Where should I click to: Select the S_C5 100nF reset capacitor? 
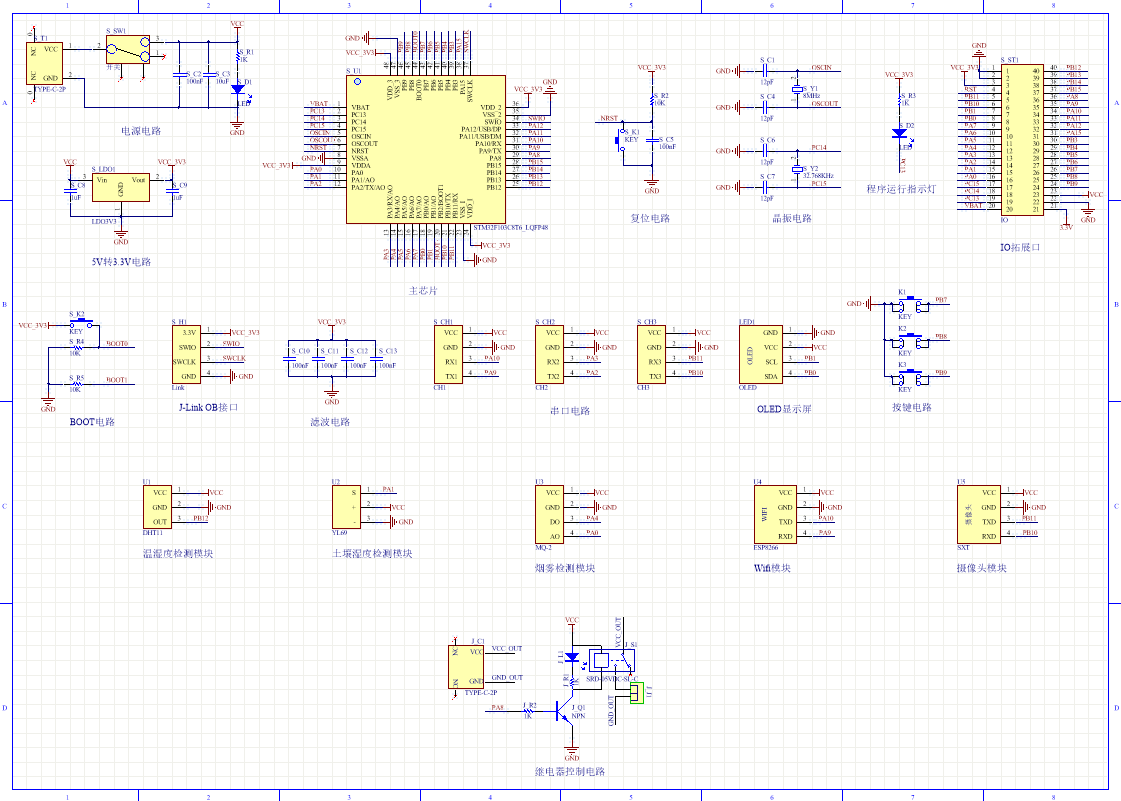coord(651,140)
